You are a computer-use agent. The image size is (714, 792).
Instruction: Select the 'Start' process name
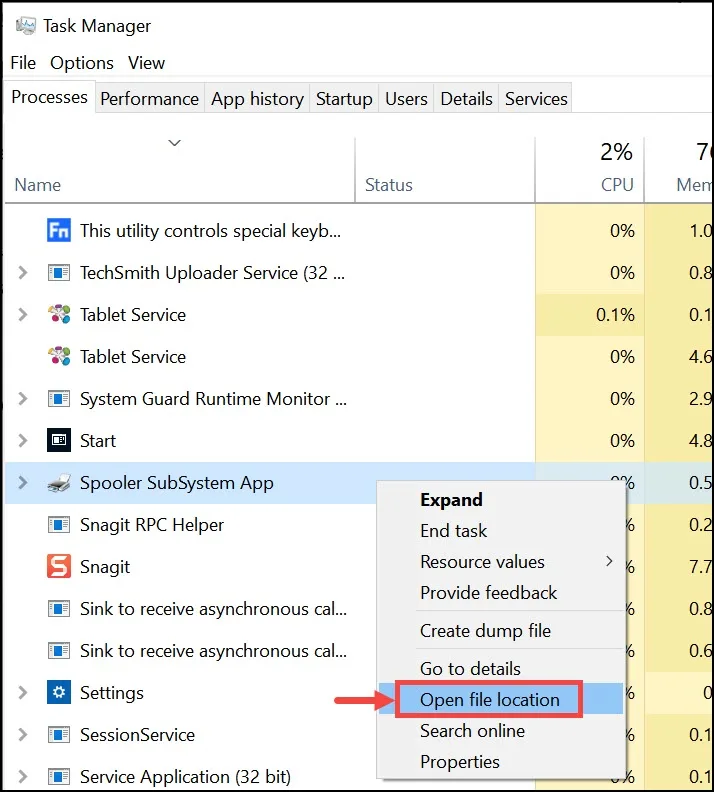point(97,440)
